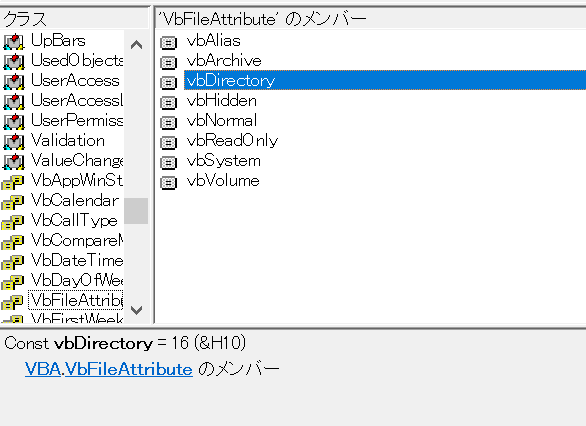This screenshot has width=586, height=426.
Task: Click class list scroll down arrow
Action: pos(136,310)
